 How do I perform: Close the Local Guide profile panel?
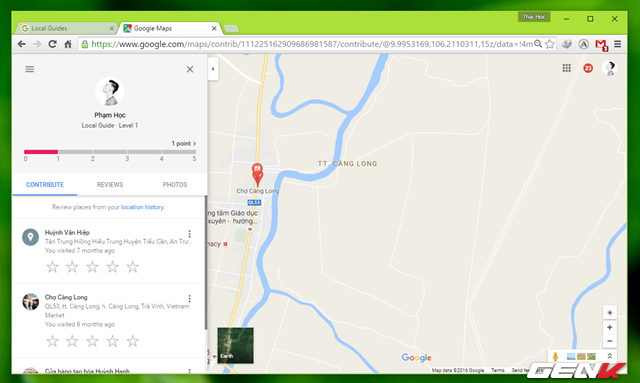click(190, 69)
